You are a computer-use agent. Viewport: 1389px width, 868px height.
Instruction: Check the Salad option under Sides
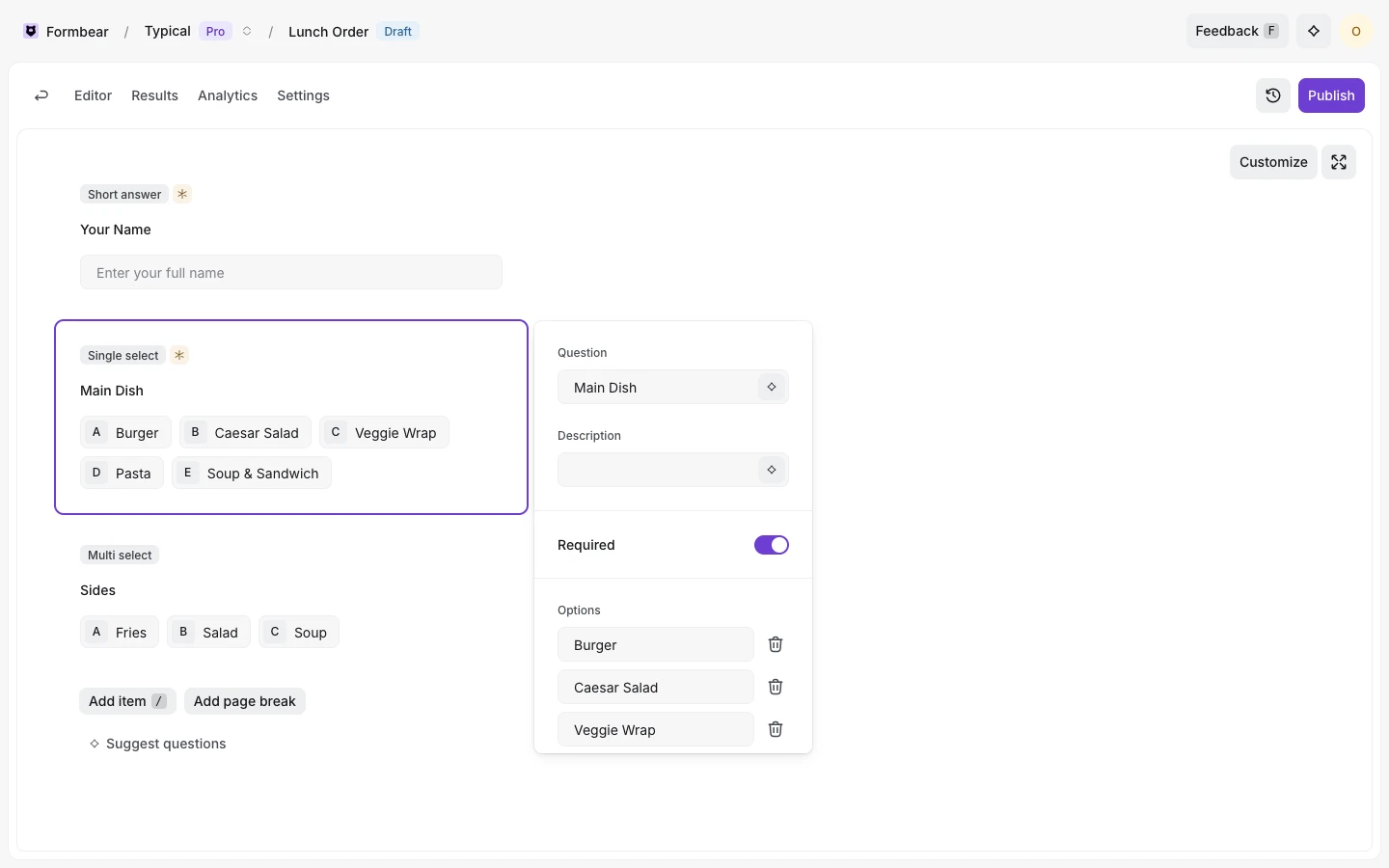pos(208,632)
